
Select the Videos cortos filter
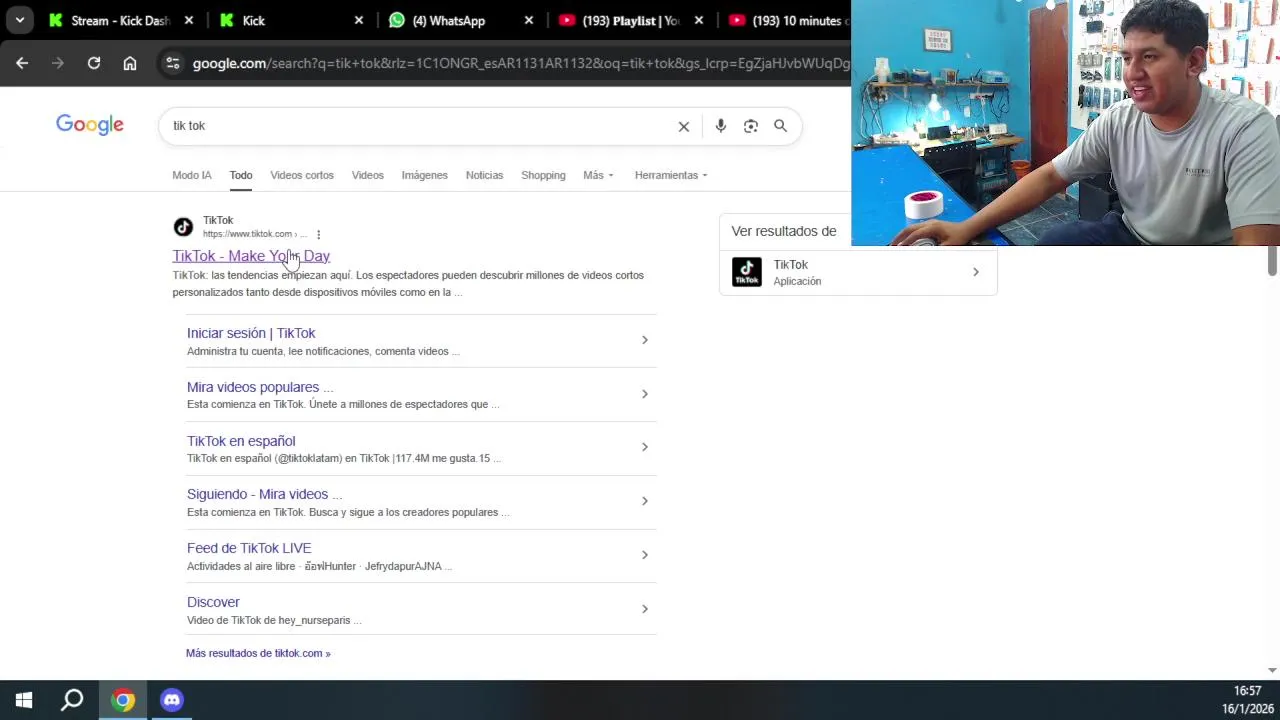coord(302,175)
